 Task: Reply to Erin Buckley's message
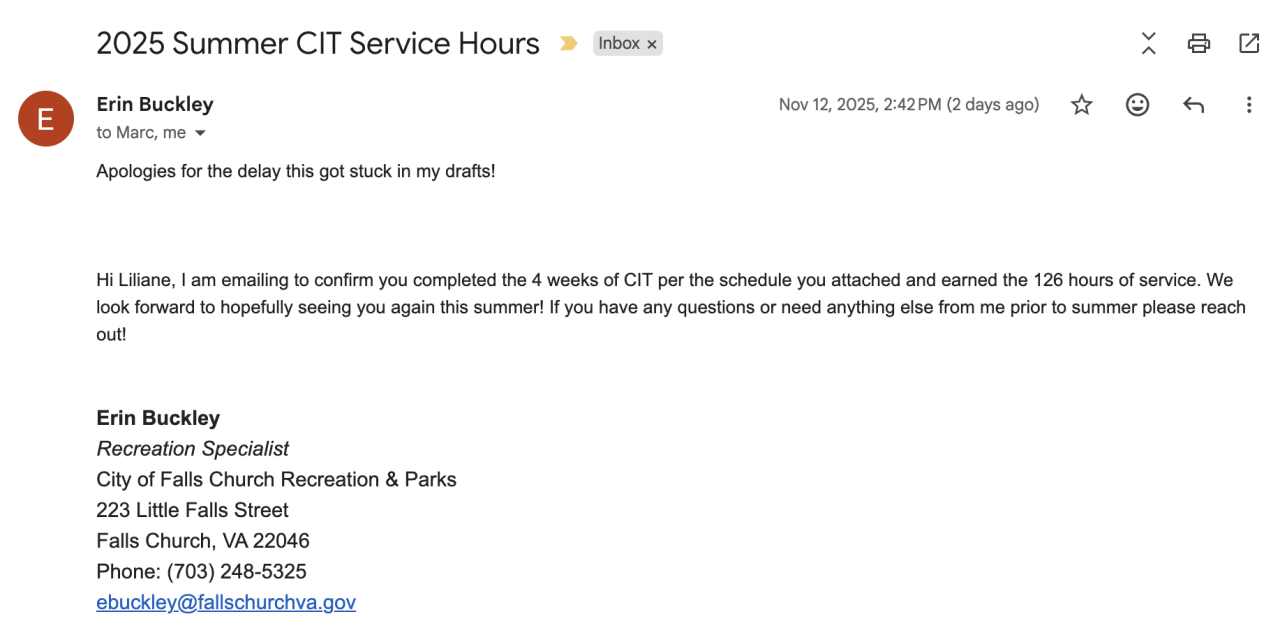click(1193, 105)
